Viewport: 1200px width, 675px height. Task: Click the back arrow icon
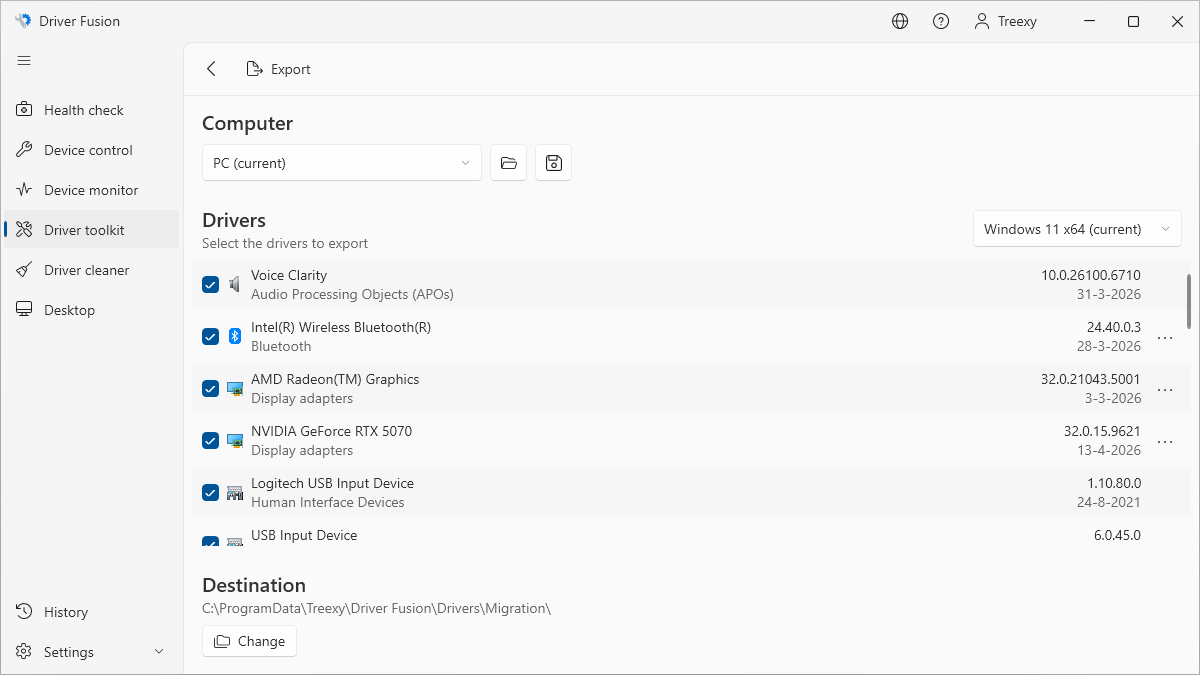pos(211,69)
